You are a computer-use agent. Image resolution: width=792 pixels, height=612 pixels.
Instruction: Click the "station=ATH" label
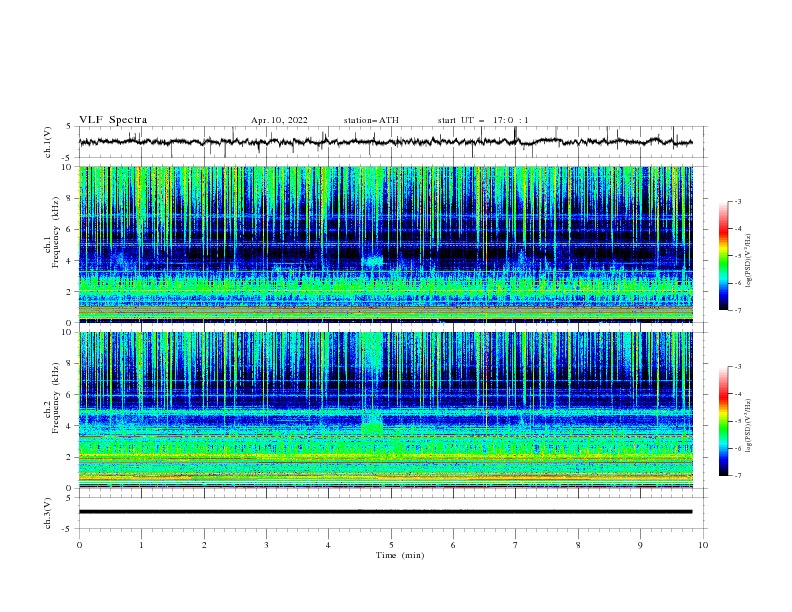point(371,120)
